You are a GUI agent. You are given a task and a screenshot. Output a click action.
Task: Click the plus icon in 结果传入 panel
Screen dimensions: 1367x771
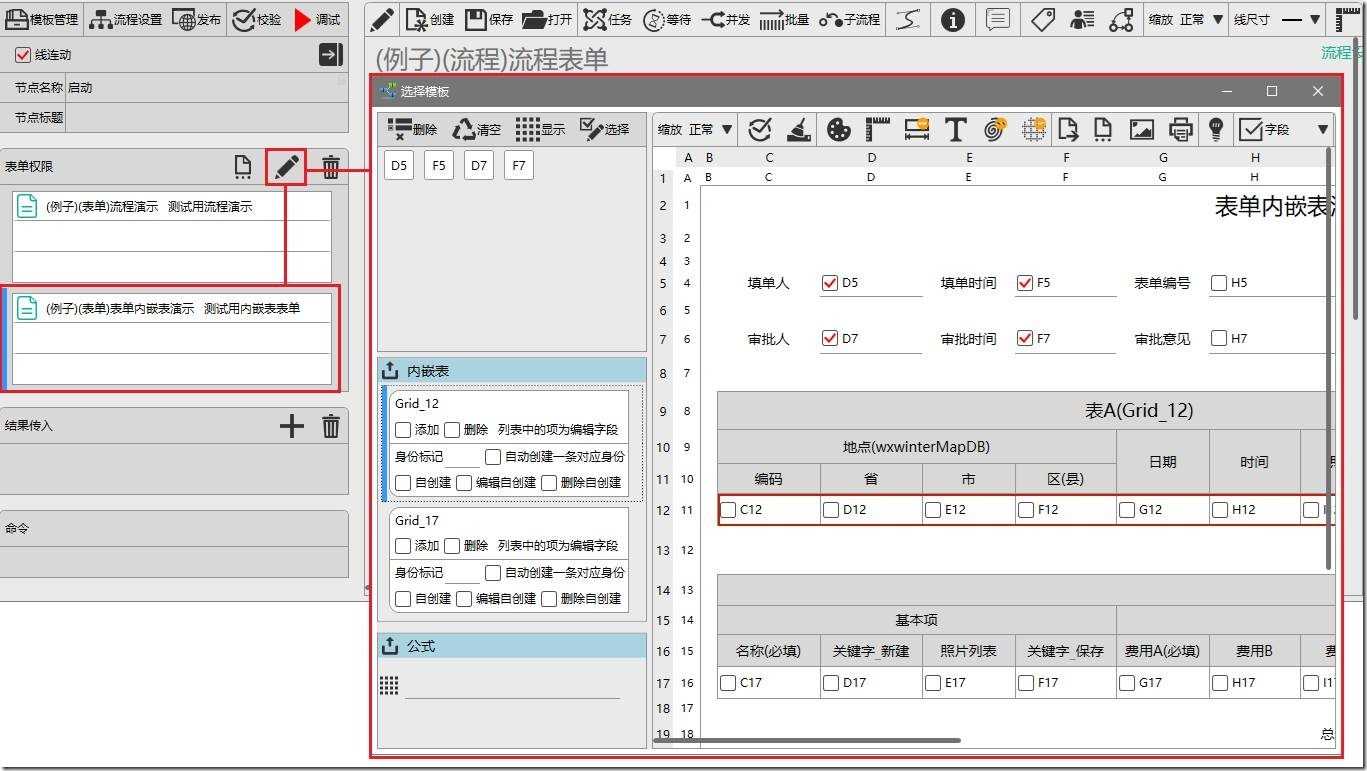(291, 427)
